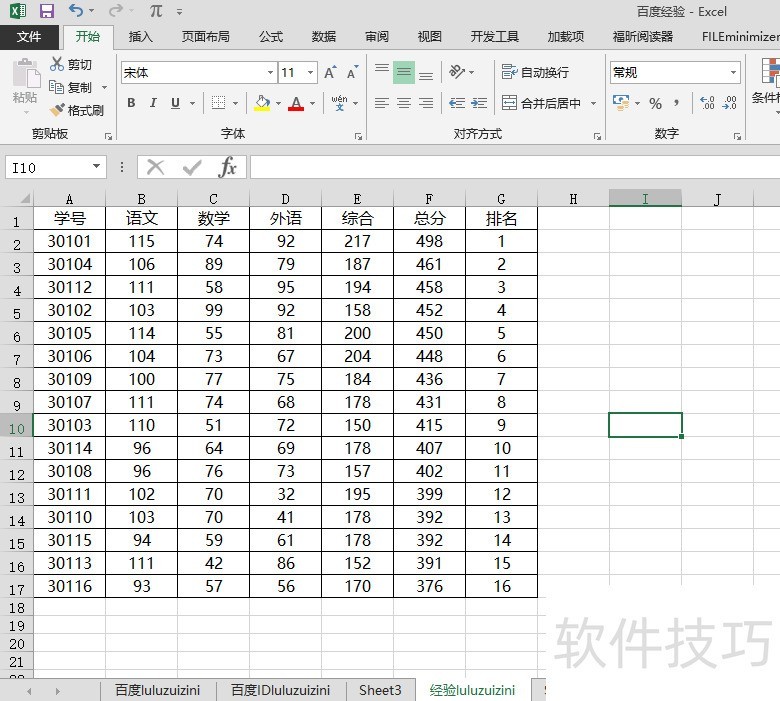Toggle underline formatting
This screenshot has width=780, height=701.
pyautogui.click(x=175, y=103)
